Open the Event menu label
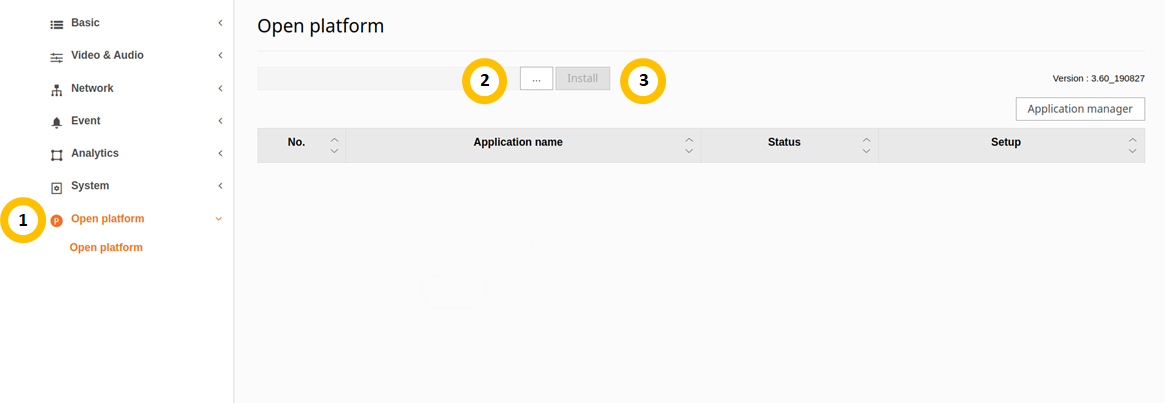The height and width of the screenshot is (403, 1169). coord(85,121)
